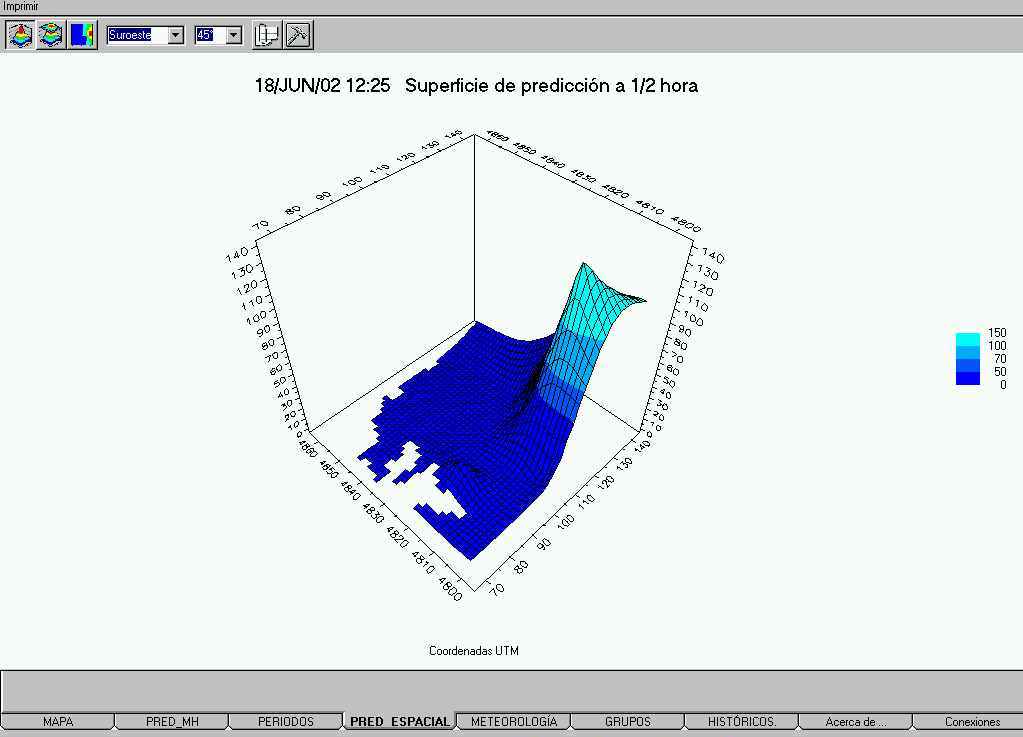Click the 'Coordenadas UTM' axis caption
Viewport: 1023px width, 737px height.
coord(474,650)
